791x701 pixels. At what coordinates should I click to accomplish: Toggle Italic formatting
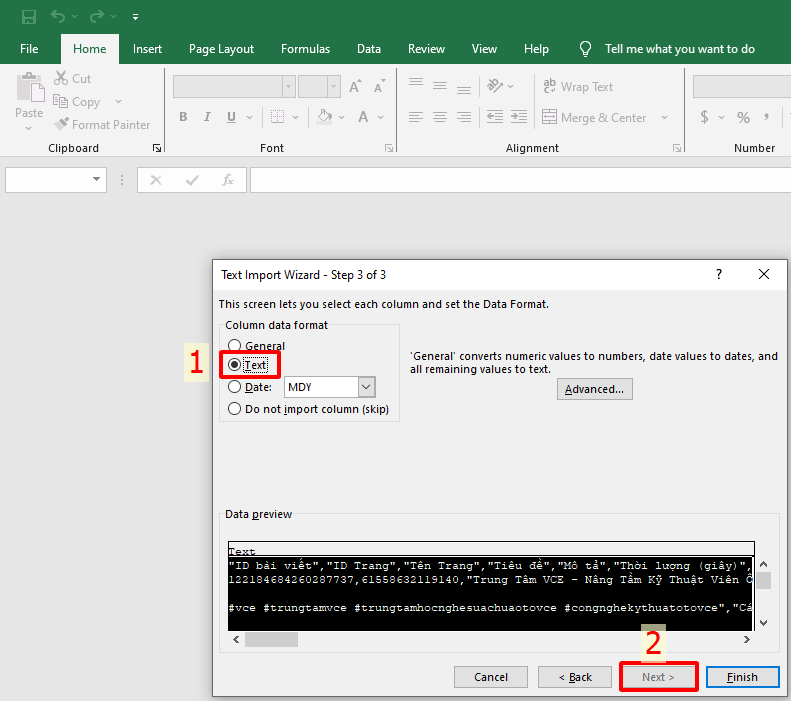(207, 117)
